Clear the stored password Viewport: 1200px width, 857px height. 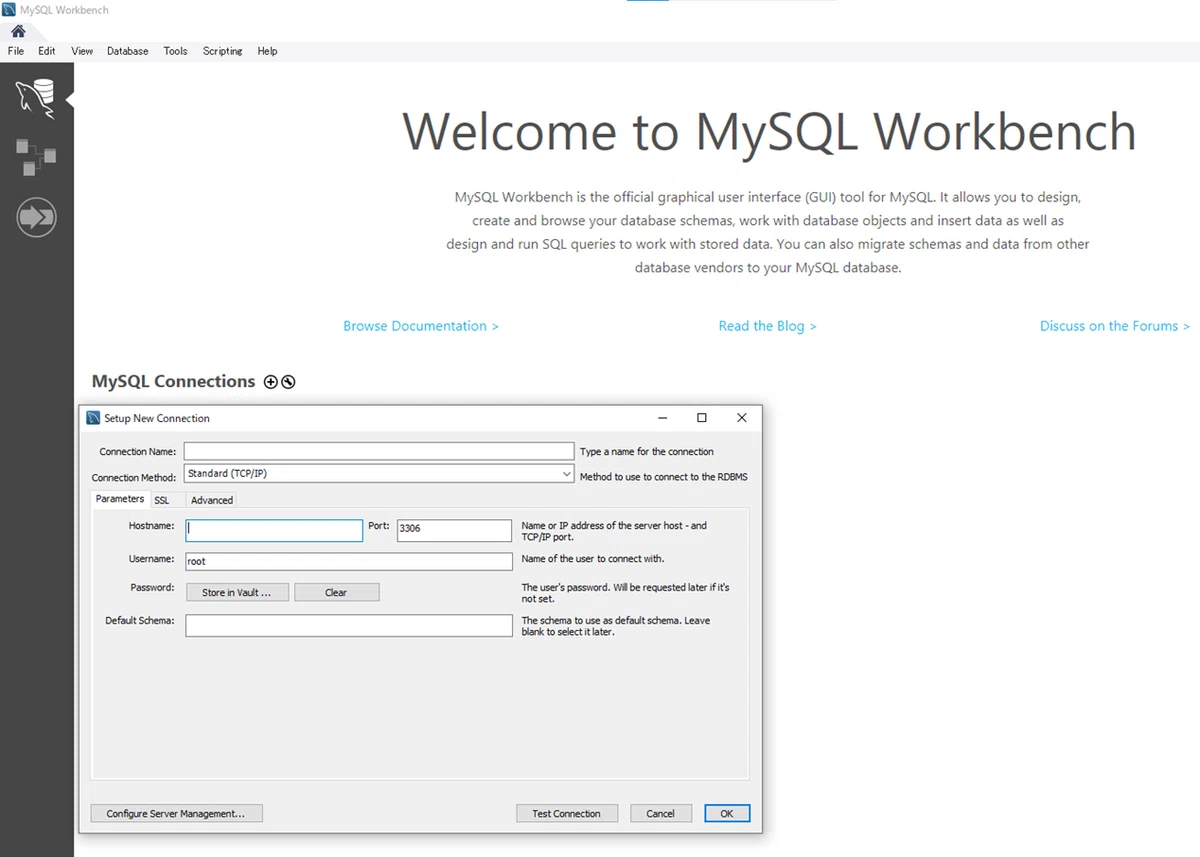[x=336, y=592]
